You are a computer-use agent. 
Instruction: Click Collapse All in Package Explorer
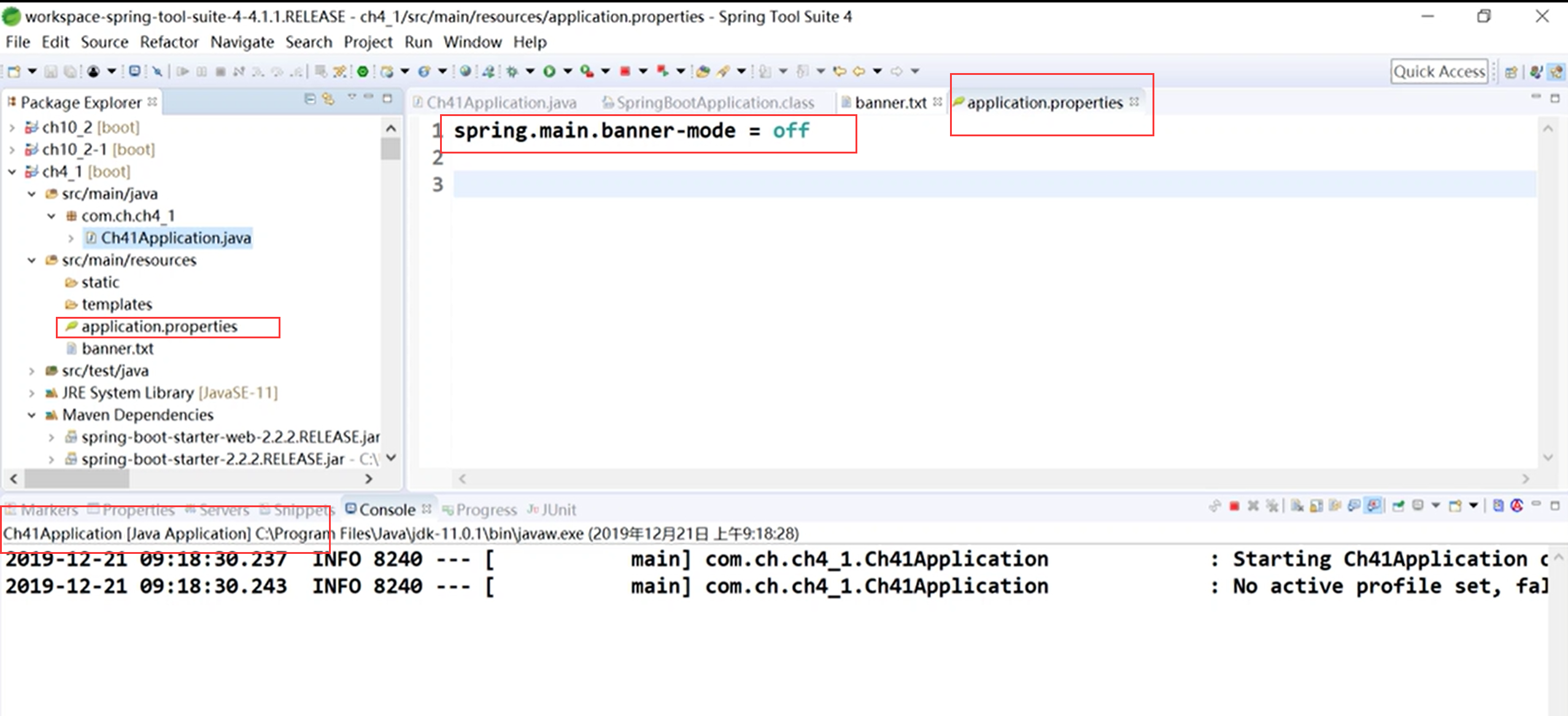click(x=310, y=99)
